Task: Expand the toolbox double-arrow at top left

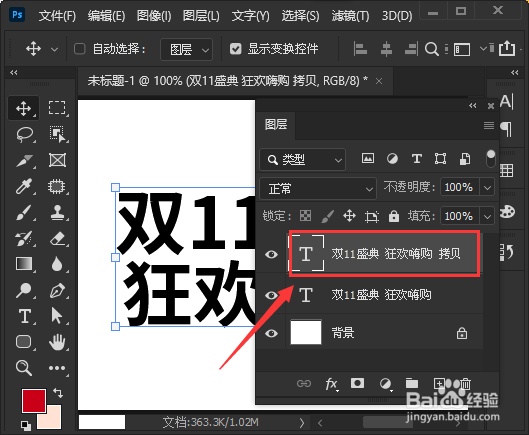Action: click(13, 73)
